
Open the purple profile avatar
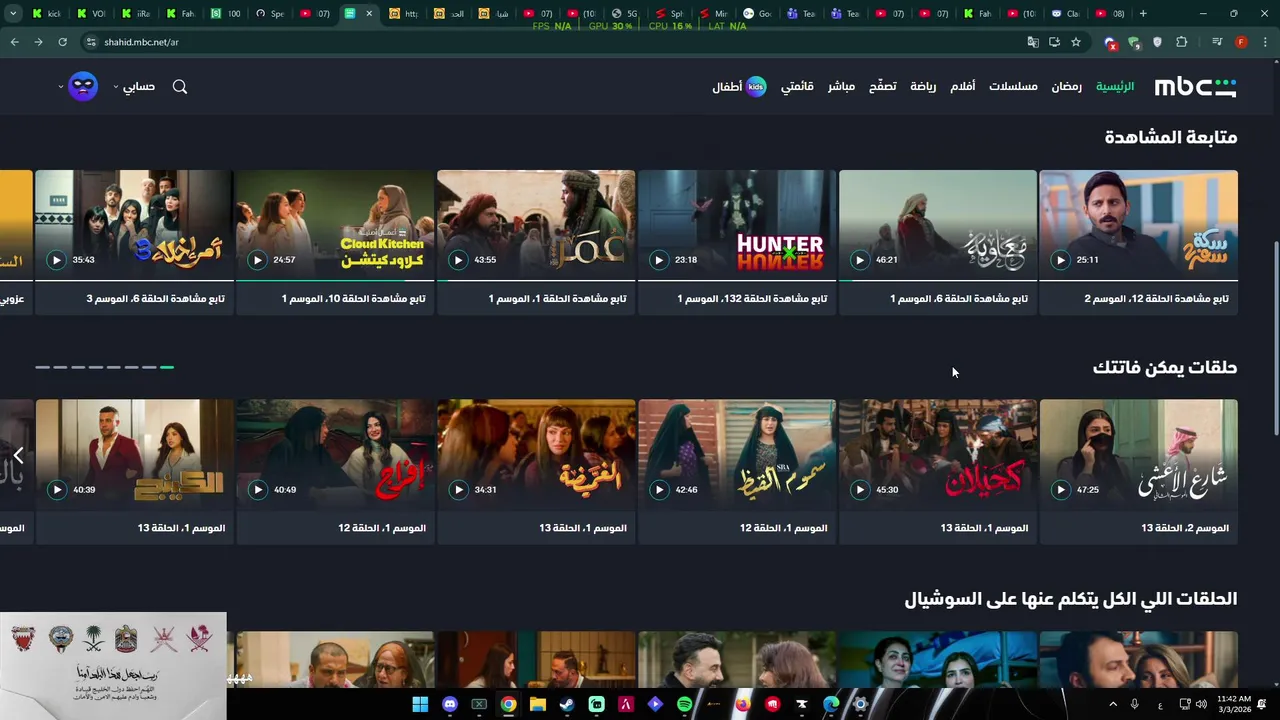pos(83,86)
